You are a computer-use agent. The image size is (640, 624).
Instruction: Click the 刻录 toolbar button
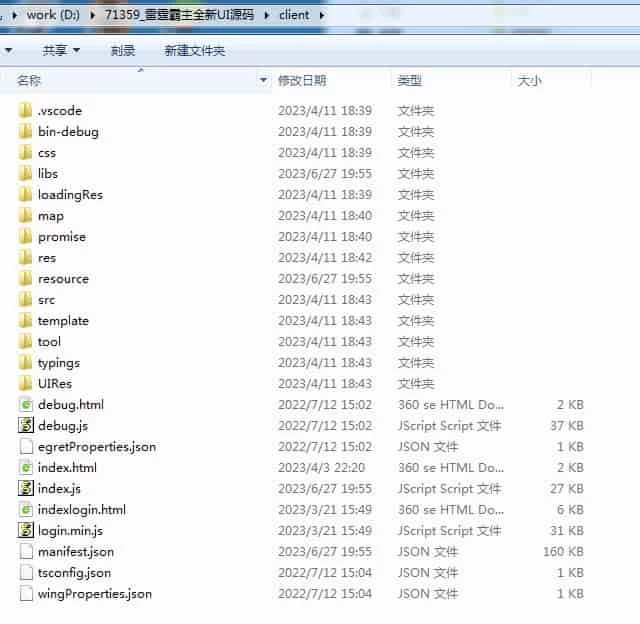click(x=123, y=50)
